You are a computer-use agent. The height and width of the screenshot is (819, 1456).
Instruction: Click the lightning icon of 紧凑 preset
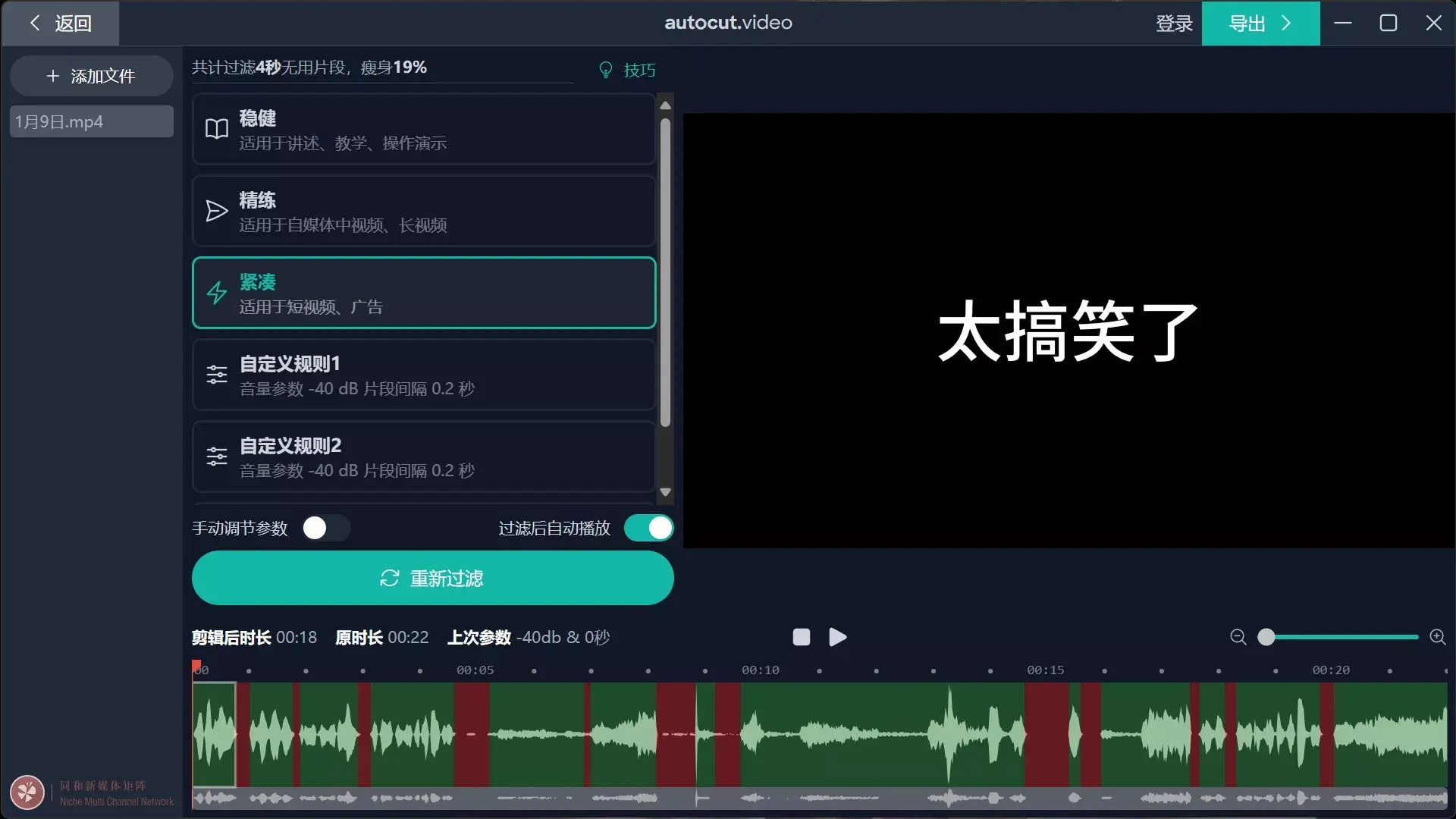tap(217, 293)
